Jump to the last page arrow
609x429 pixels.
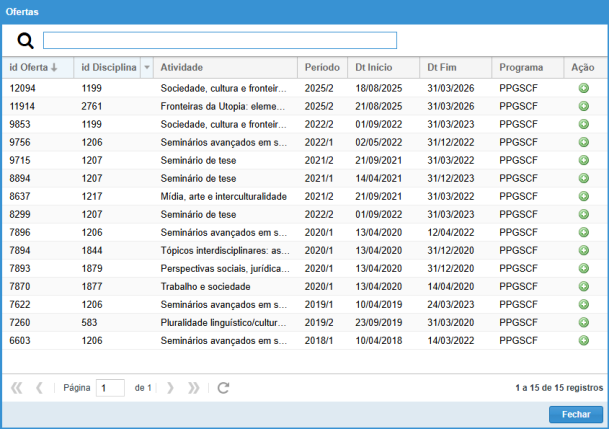pyautogui.click(x=194, y=388)
